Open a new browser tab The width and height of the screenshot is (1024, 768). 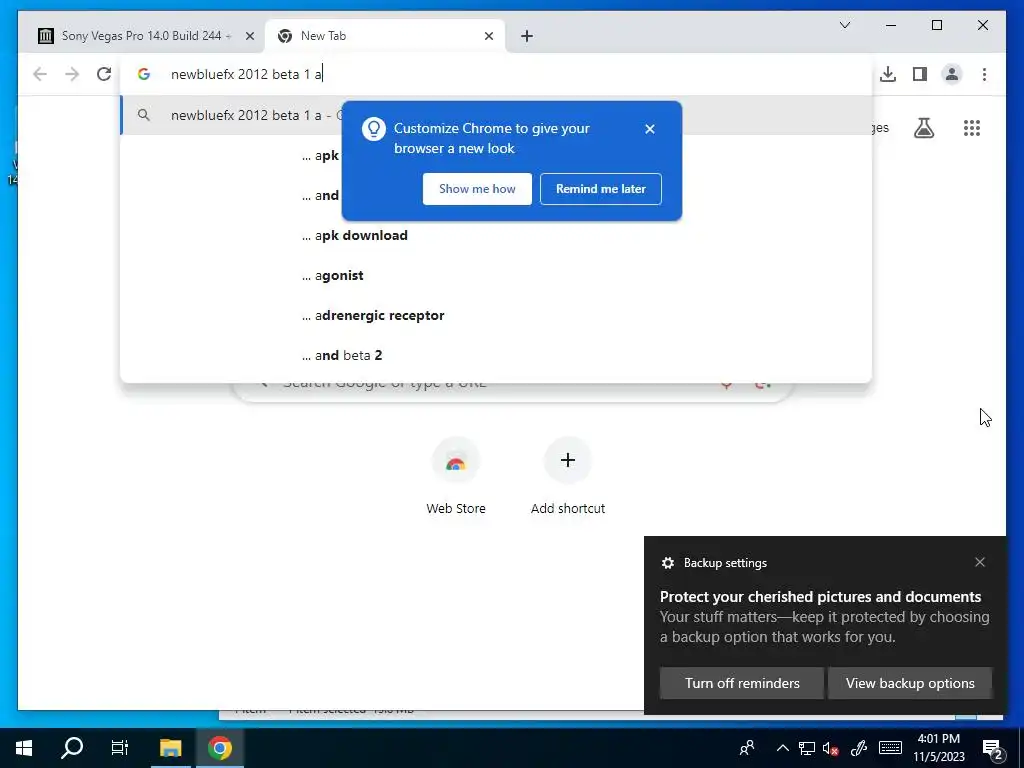(x=526, y=36)
